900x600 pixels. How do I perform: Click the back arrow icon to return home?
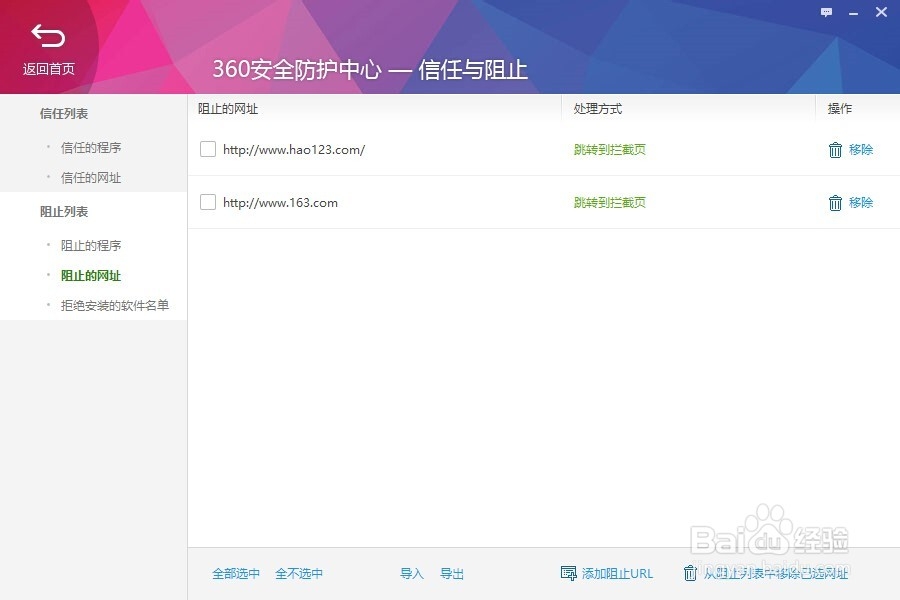tap(48, 36)
